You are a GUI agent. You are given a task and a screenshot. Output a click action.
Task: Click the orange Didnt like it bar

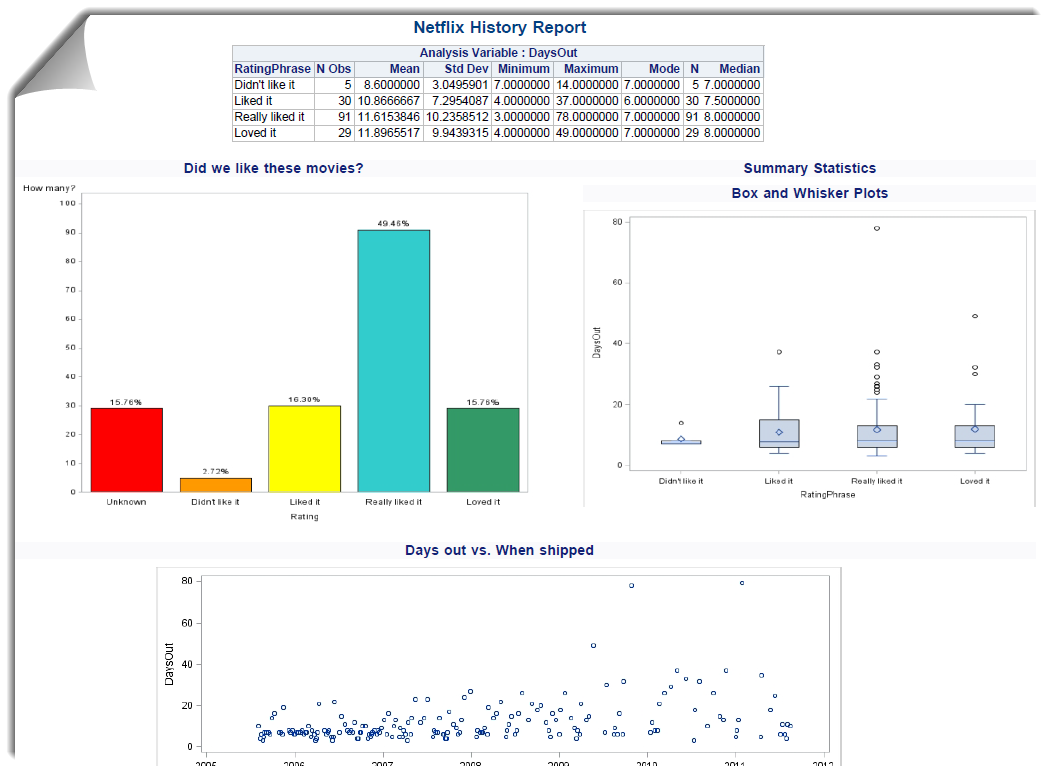pos(216,485)
